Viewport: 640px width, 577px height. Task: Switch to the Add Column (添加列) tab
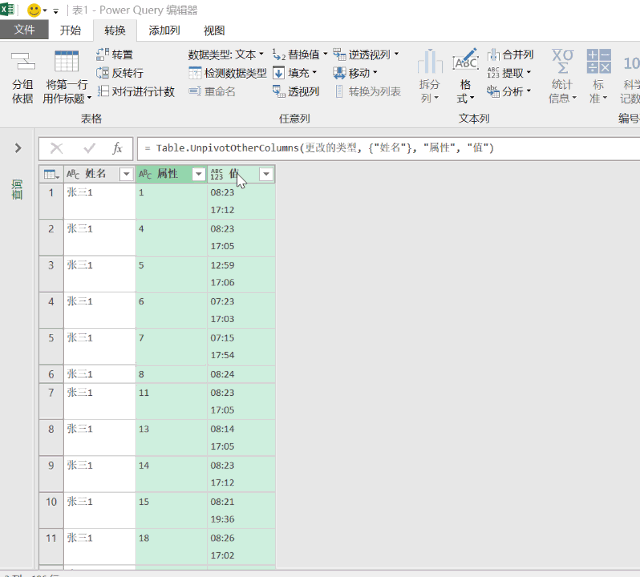(164, 30)
